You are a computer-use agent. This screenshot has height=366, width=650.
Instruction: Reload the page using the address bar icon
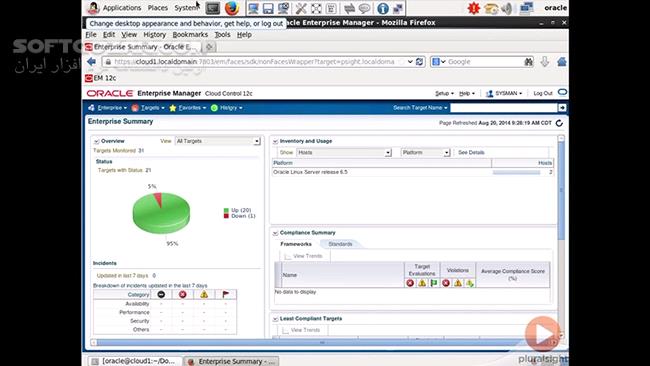coord(420,62)
